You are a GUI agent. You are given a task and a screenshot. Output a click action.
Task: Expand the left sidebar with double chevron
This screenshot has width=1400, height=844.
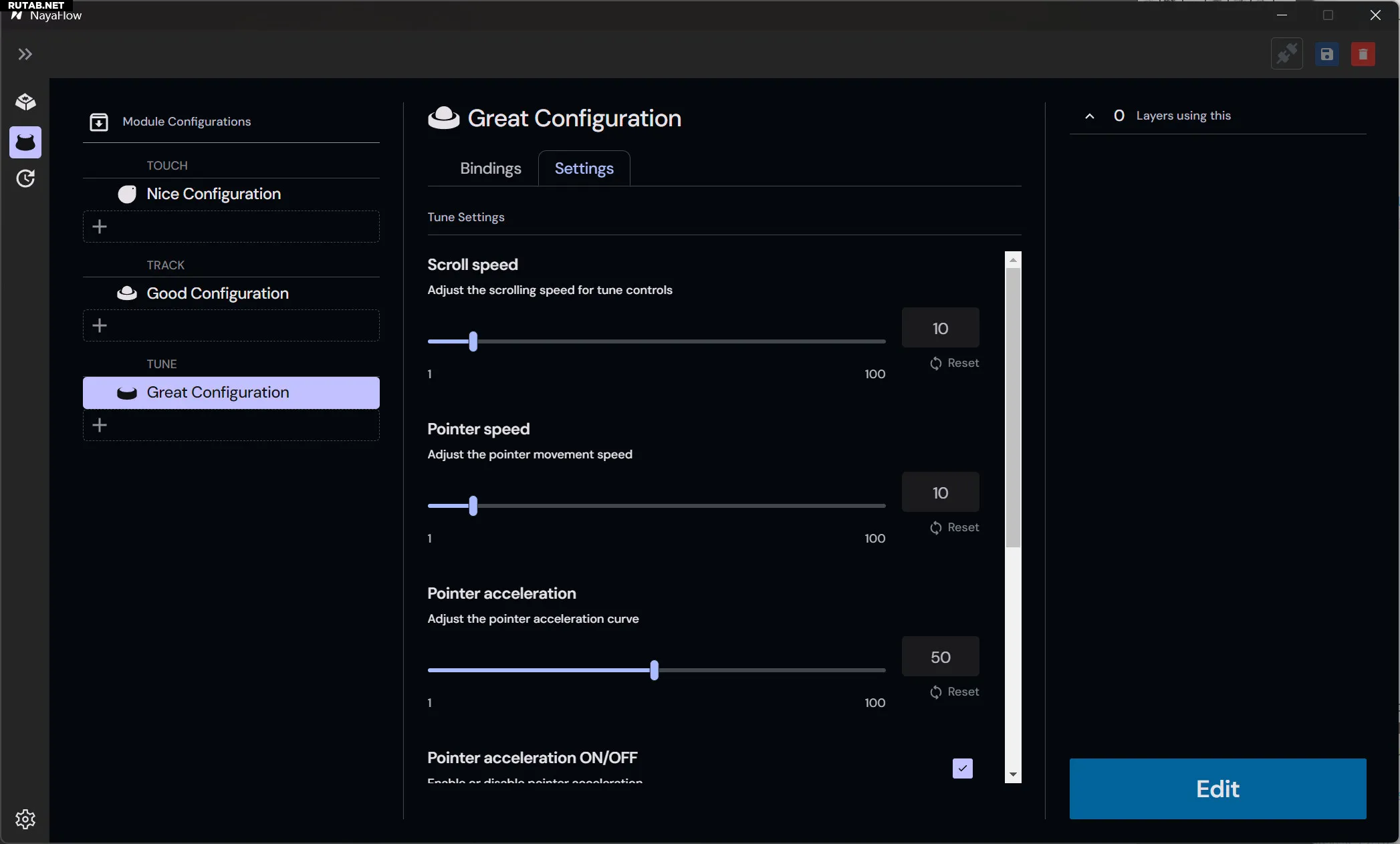pos(25,54)
